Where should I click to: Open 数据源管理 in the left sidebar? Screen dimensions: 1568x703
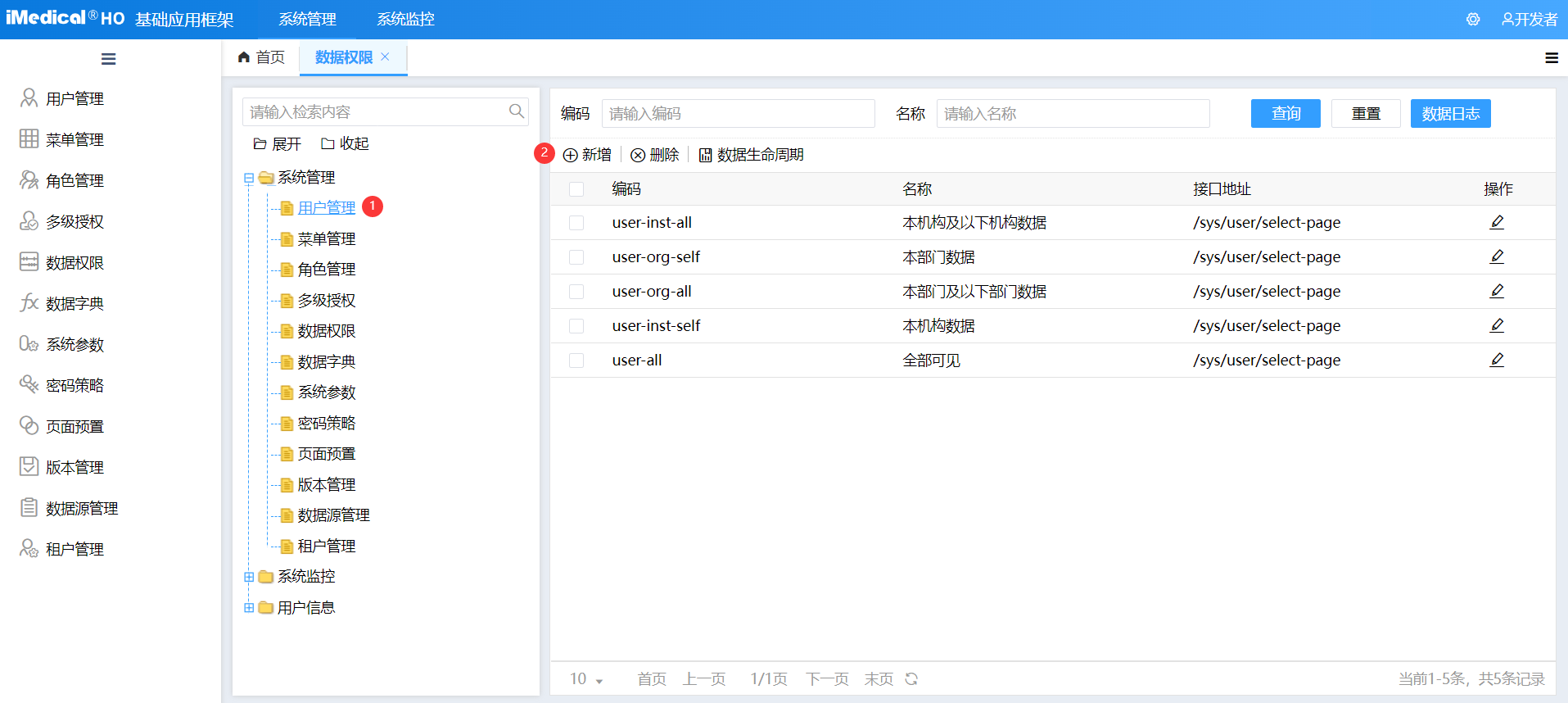click(x=70, y=508)
